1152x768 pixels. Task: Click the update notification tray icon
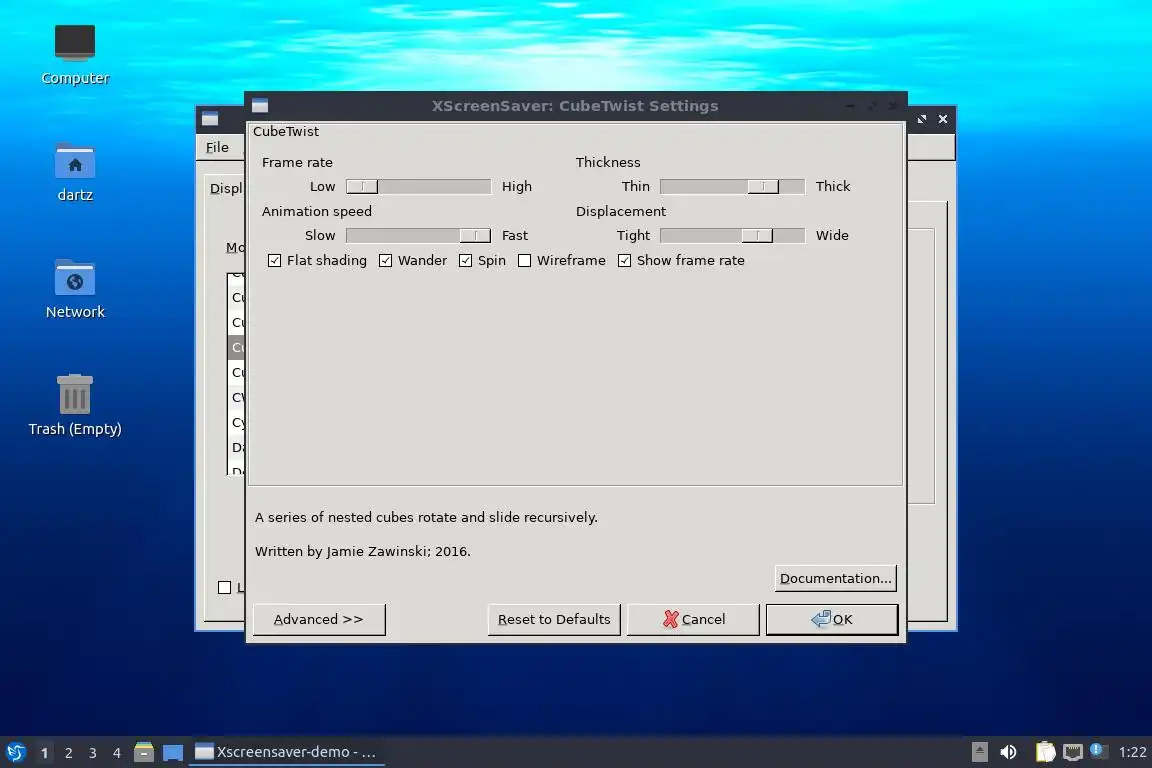click(x=1096, y=750)
